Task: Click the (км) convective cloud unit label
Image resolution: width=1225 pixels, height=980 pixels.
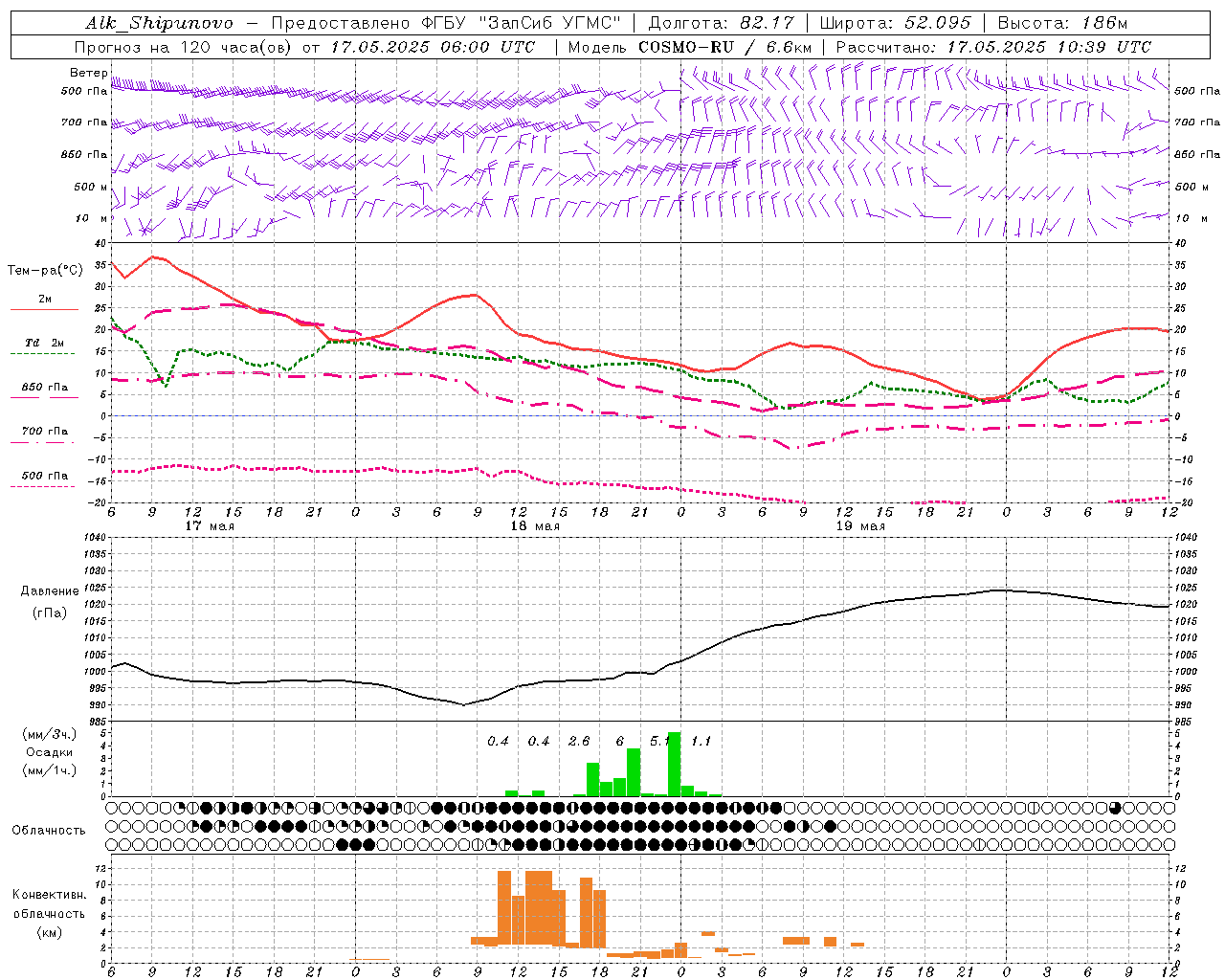Action: pos(49,932)
